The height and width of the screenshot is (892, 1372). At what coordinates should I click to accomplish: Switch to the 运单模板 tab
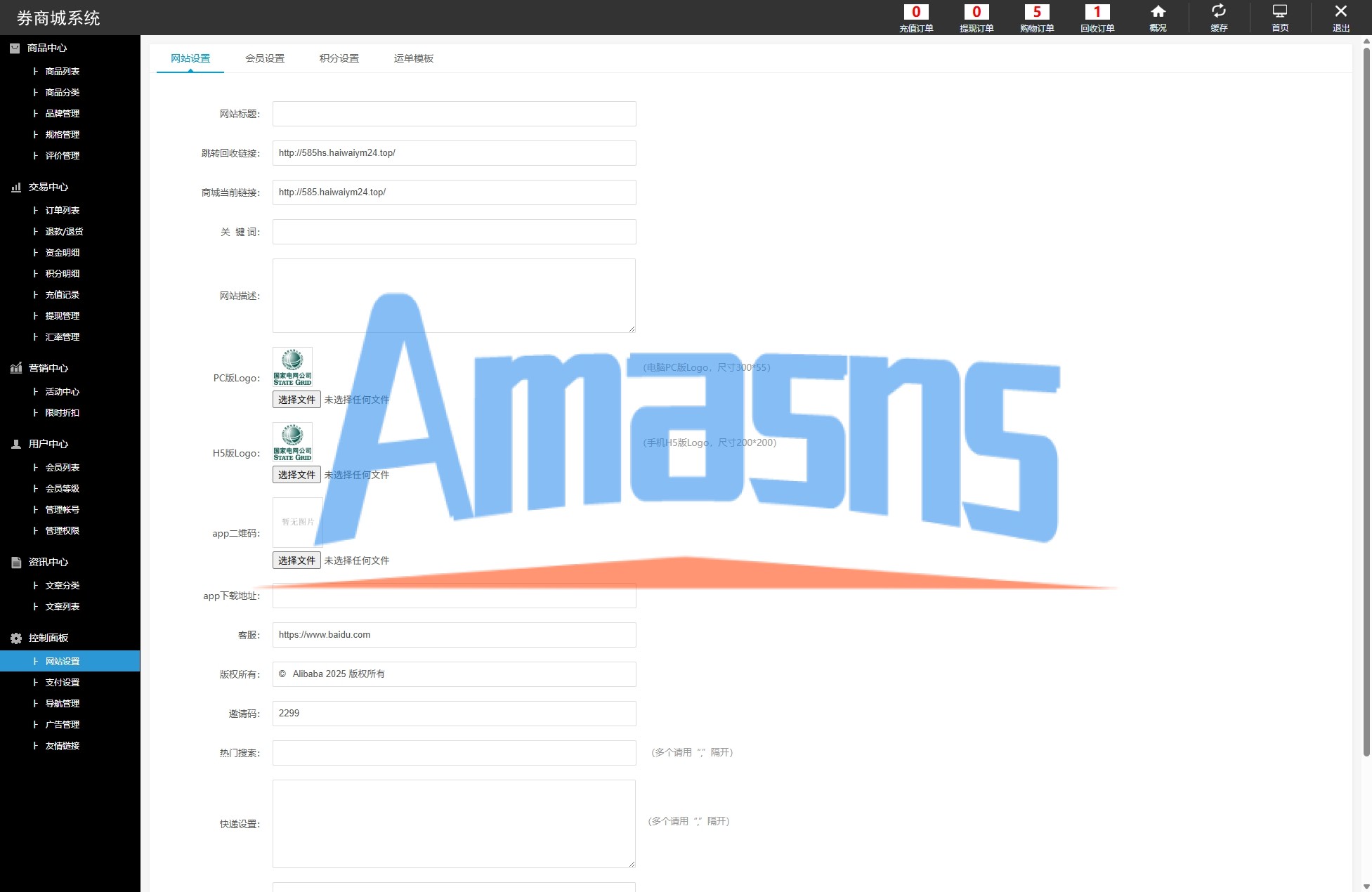tap(414, 58)
